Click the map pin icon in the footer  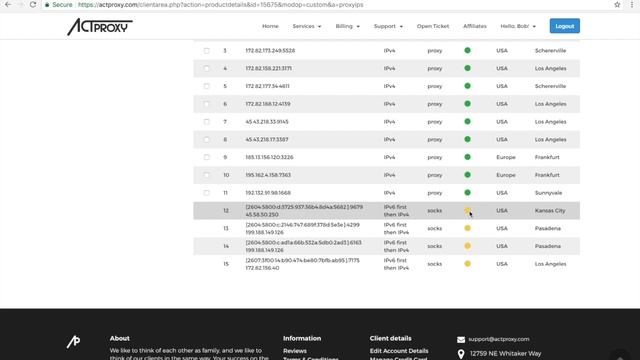(x=461, y=354)
